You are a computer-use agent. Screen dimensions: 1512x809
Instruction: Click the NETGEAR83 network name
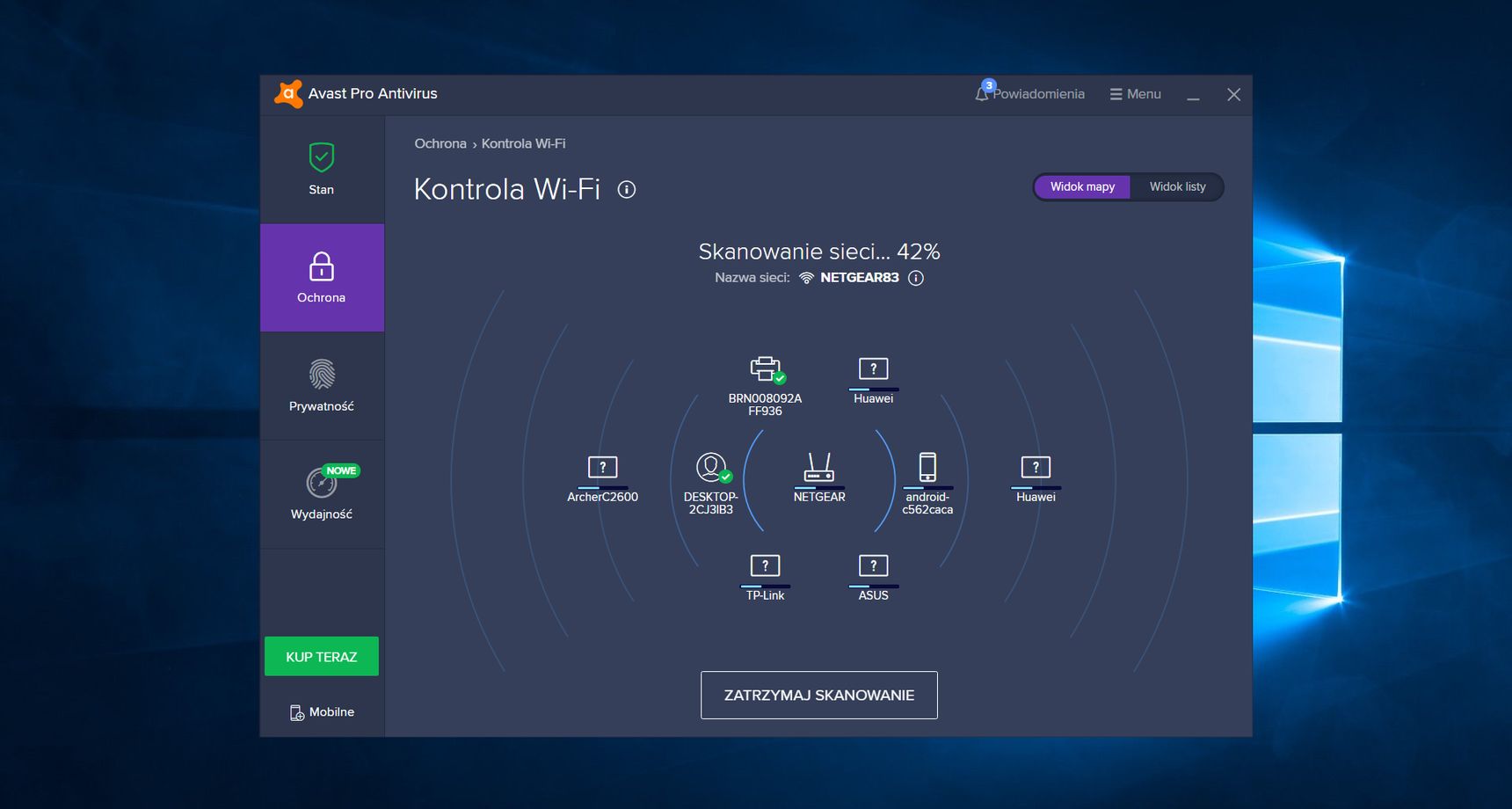[860, 278]
